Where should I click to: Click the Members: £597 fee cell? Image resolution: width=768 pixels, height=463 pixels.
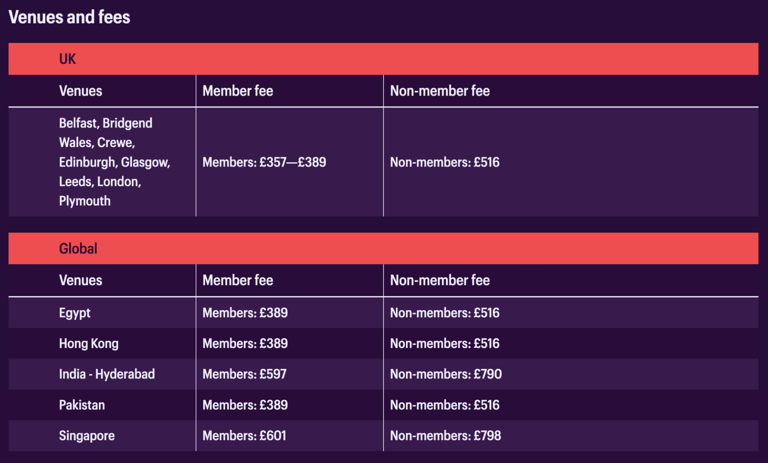point(245,374)
